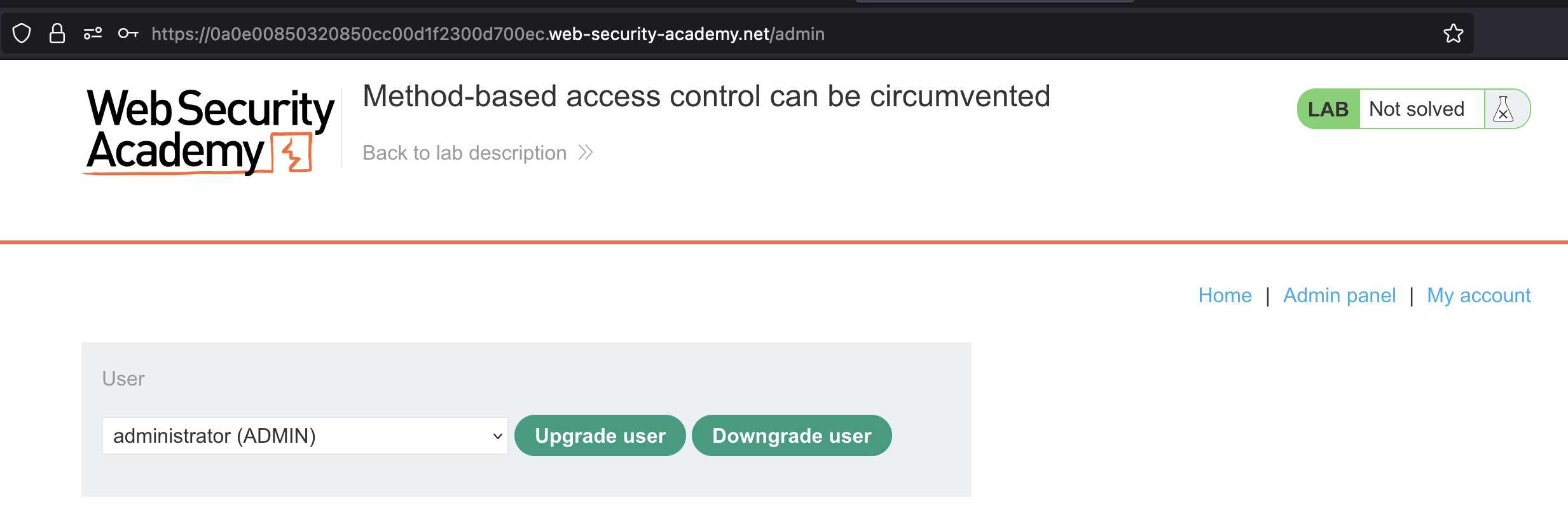The width and height of the screenshot is (1568, 514).
Task: Open the My account link
Action: [x=1478, y=295]
